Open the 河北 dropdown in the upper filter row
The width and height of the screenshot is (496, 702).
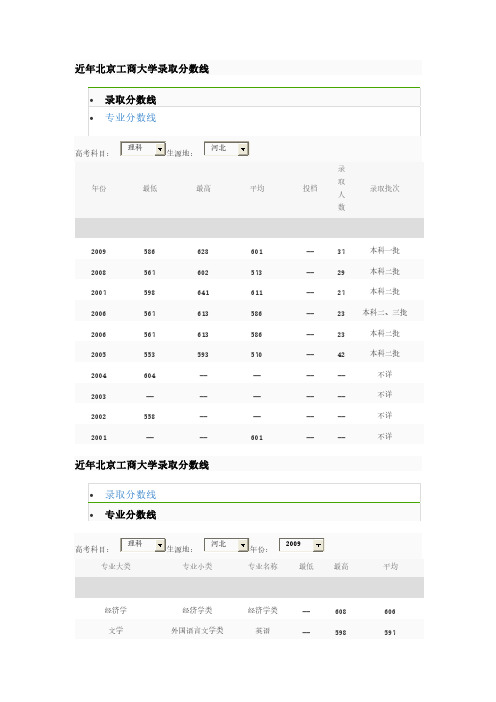coord(226,149)
